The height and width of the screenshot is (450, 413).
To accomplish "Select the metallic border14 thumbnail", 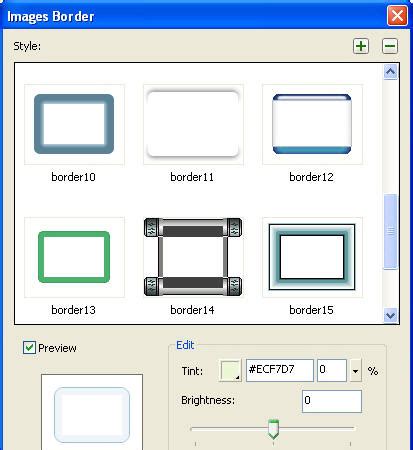I will tap(193, 257).
